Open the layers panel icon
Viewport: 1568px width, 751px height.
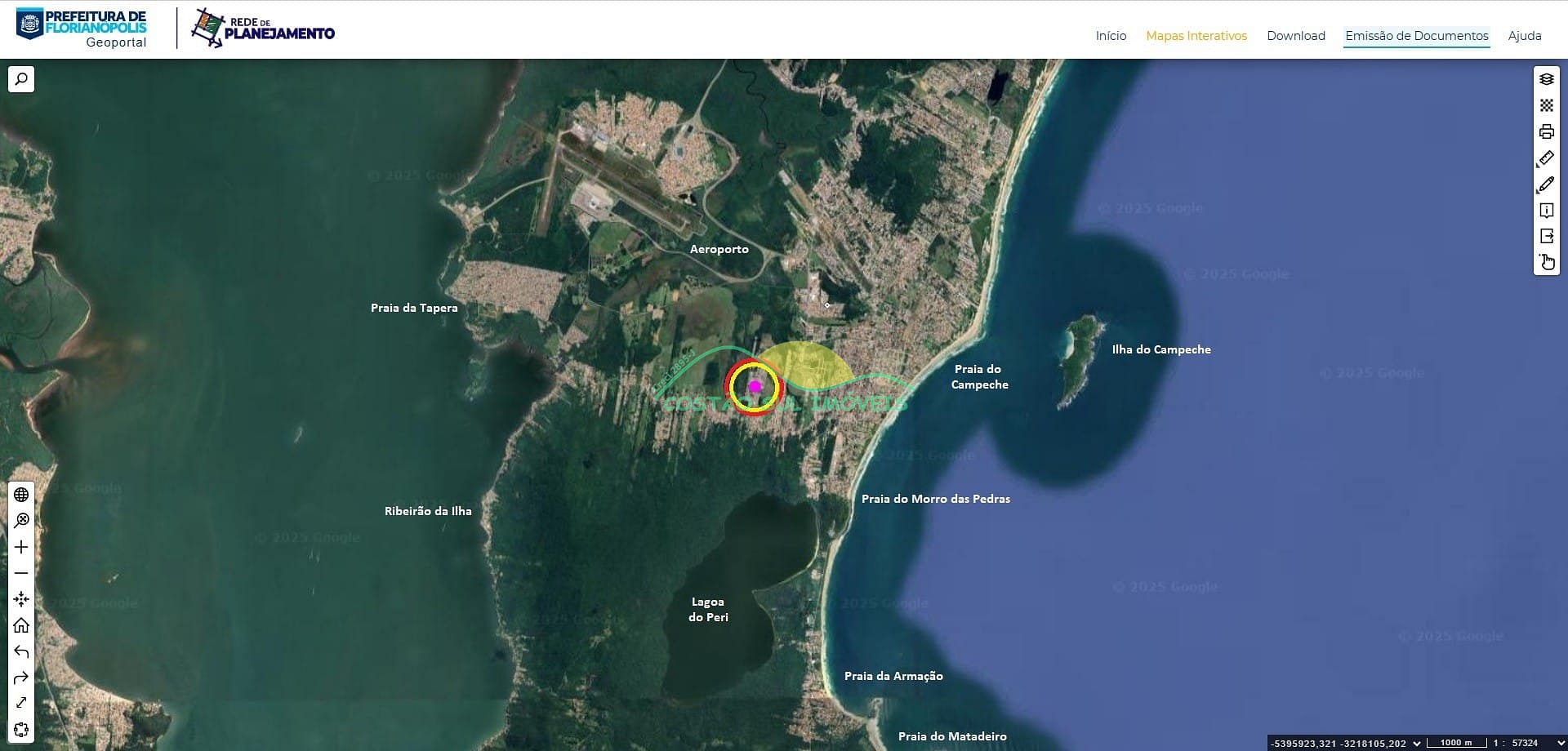click(x=1546, y=79)
